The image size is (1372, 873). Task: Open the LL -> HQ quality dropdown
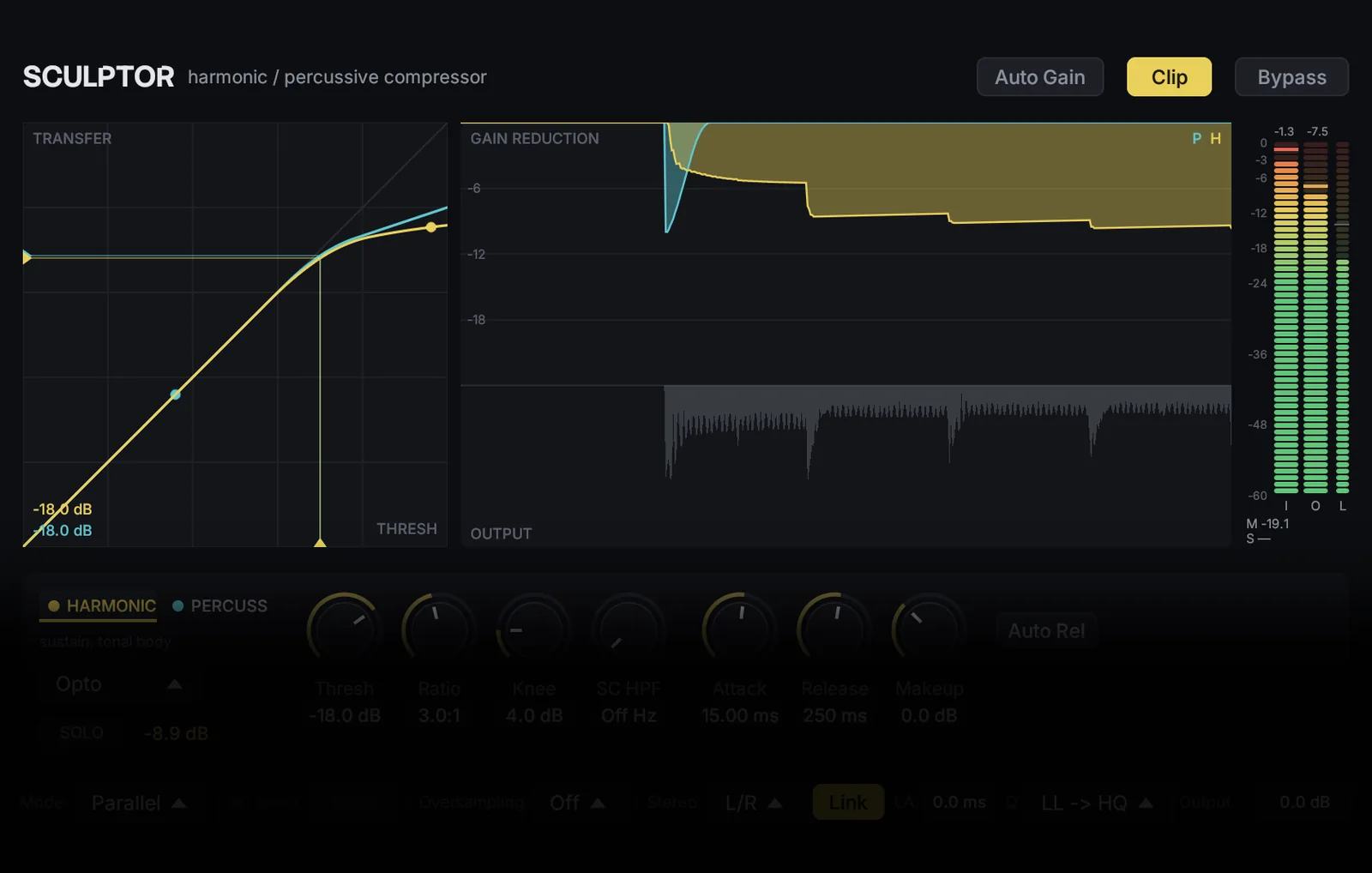click(1096, 803)
